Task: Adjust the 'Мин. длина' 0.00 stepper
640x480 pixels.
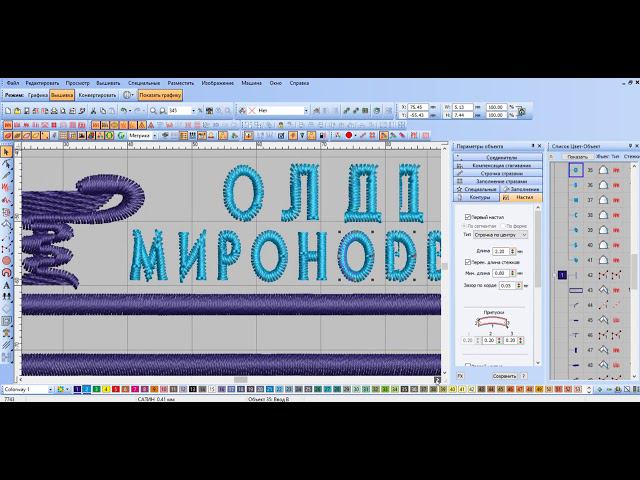Action: (513, 273)
